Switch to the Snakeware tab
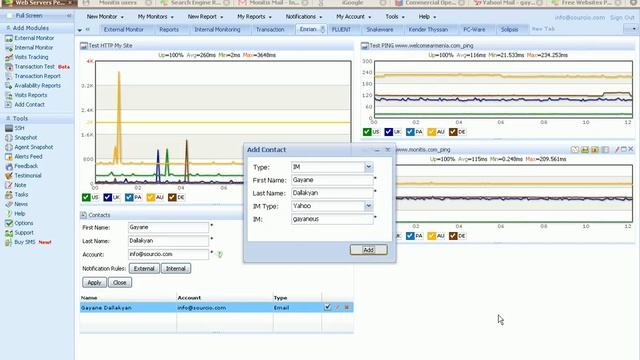Image resolution: width=640 pixels, height=360 pixels. point(380,29)
